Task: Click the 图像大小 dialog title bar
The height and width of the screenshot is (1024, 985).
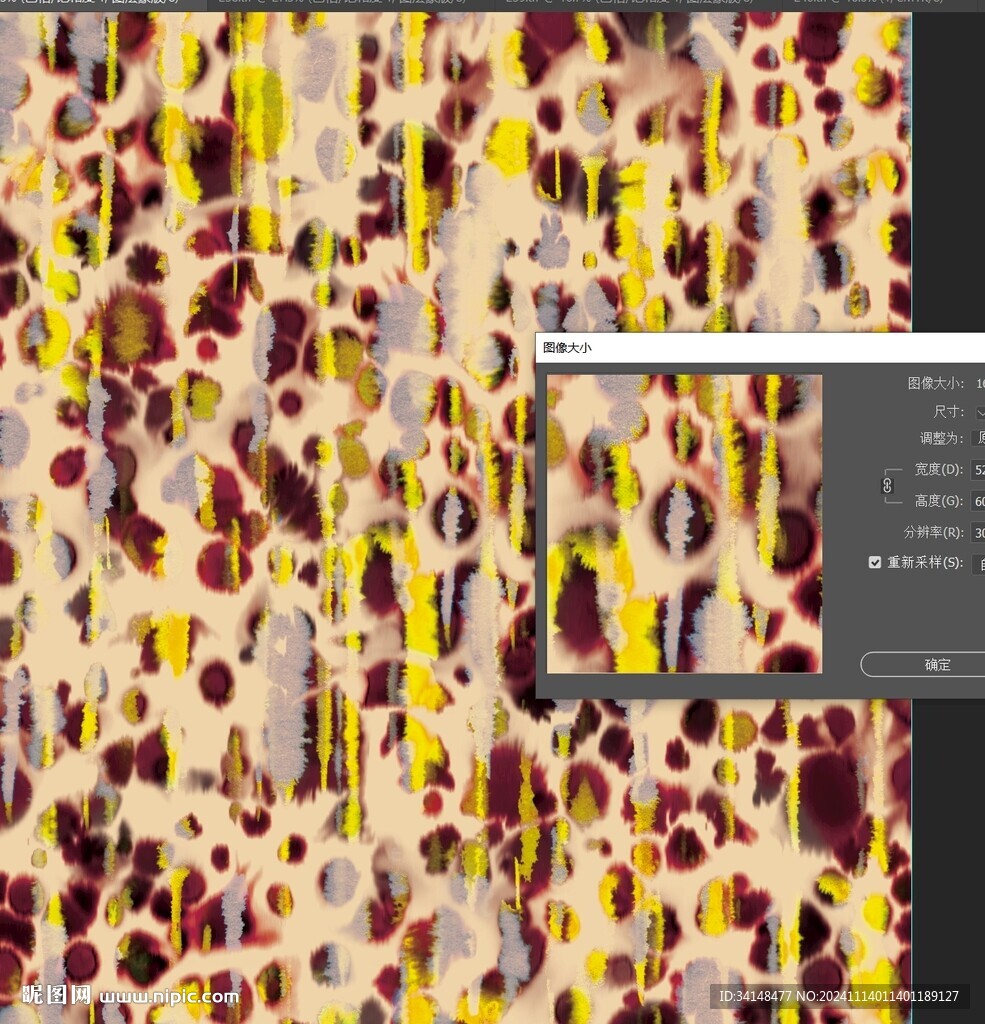Action: [760, 347]
